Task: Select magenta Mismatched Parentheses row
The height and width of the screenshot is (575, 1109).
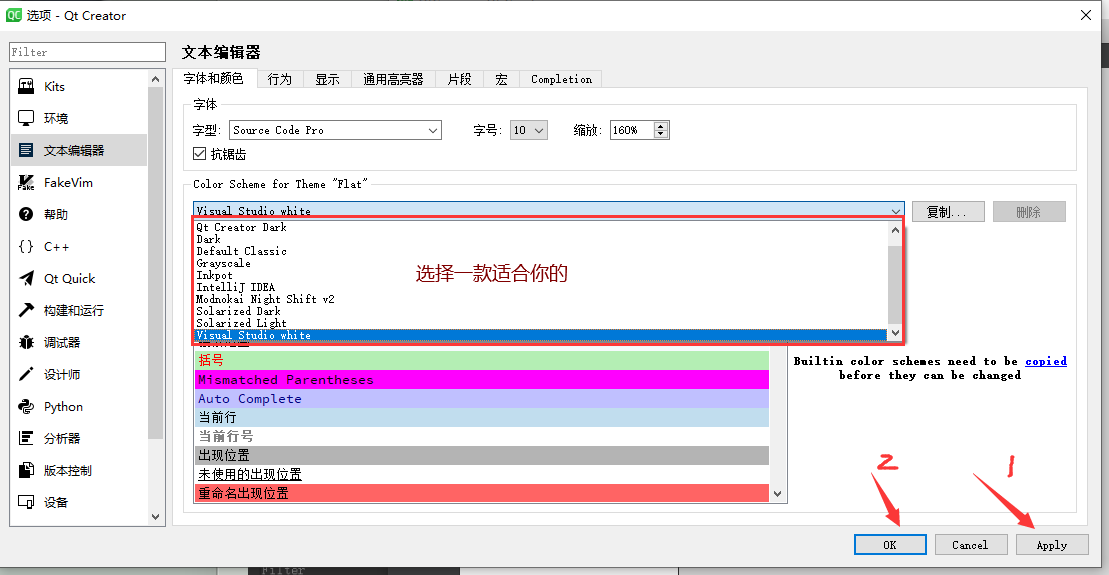Action: tap(482, 380)
